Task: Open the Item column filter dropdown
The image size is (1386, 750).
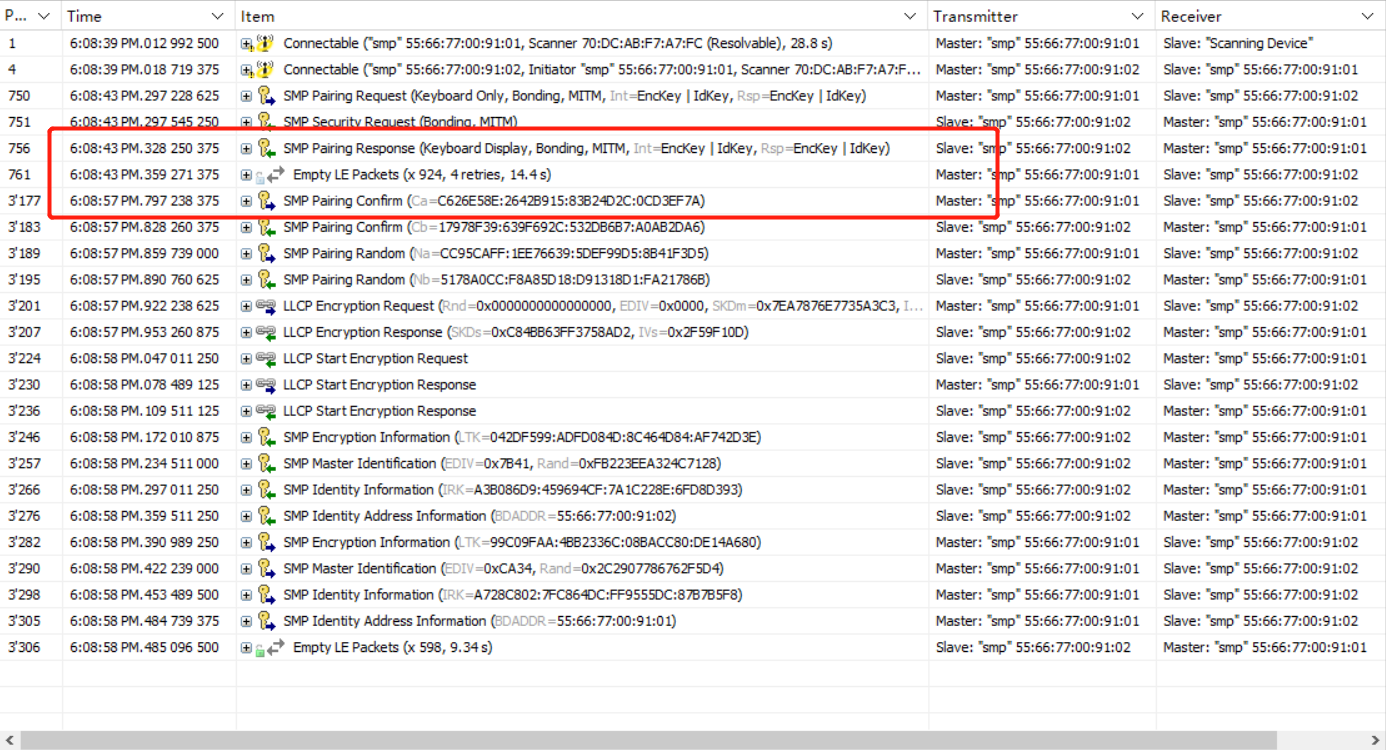Action: (x=910, y=16)
